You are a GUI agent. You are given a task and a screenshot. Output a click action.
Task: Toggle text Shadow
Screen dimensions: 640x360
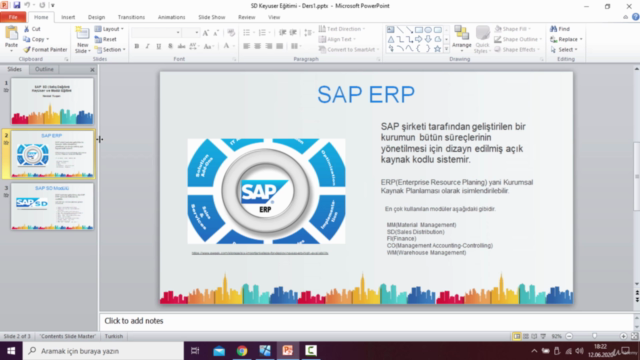[170, 47]
